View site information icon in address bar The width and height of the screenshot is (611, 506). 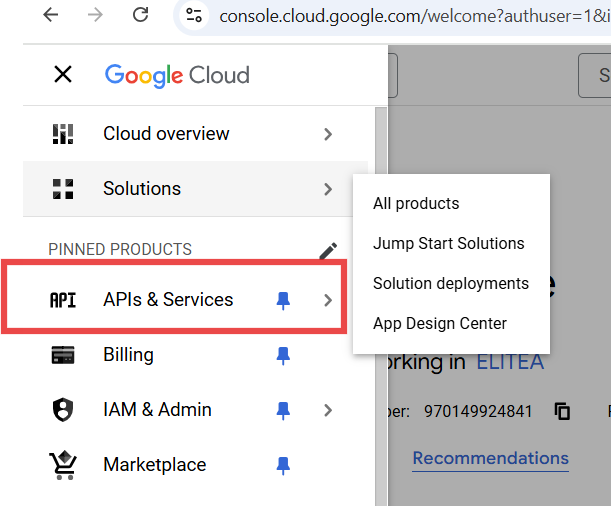(x=194, y=16)
